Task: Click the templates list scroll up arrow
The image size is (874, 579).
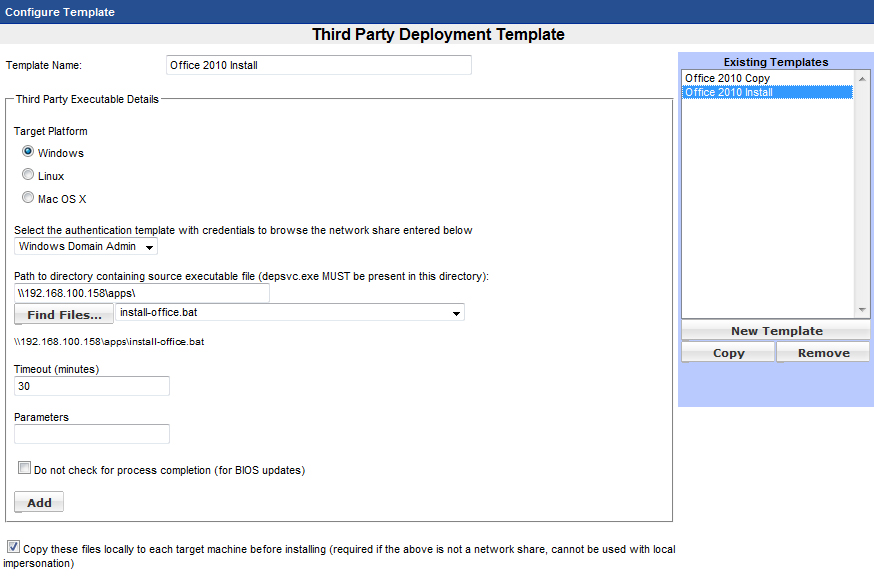Action: coord(862,77)
